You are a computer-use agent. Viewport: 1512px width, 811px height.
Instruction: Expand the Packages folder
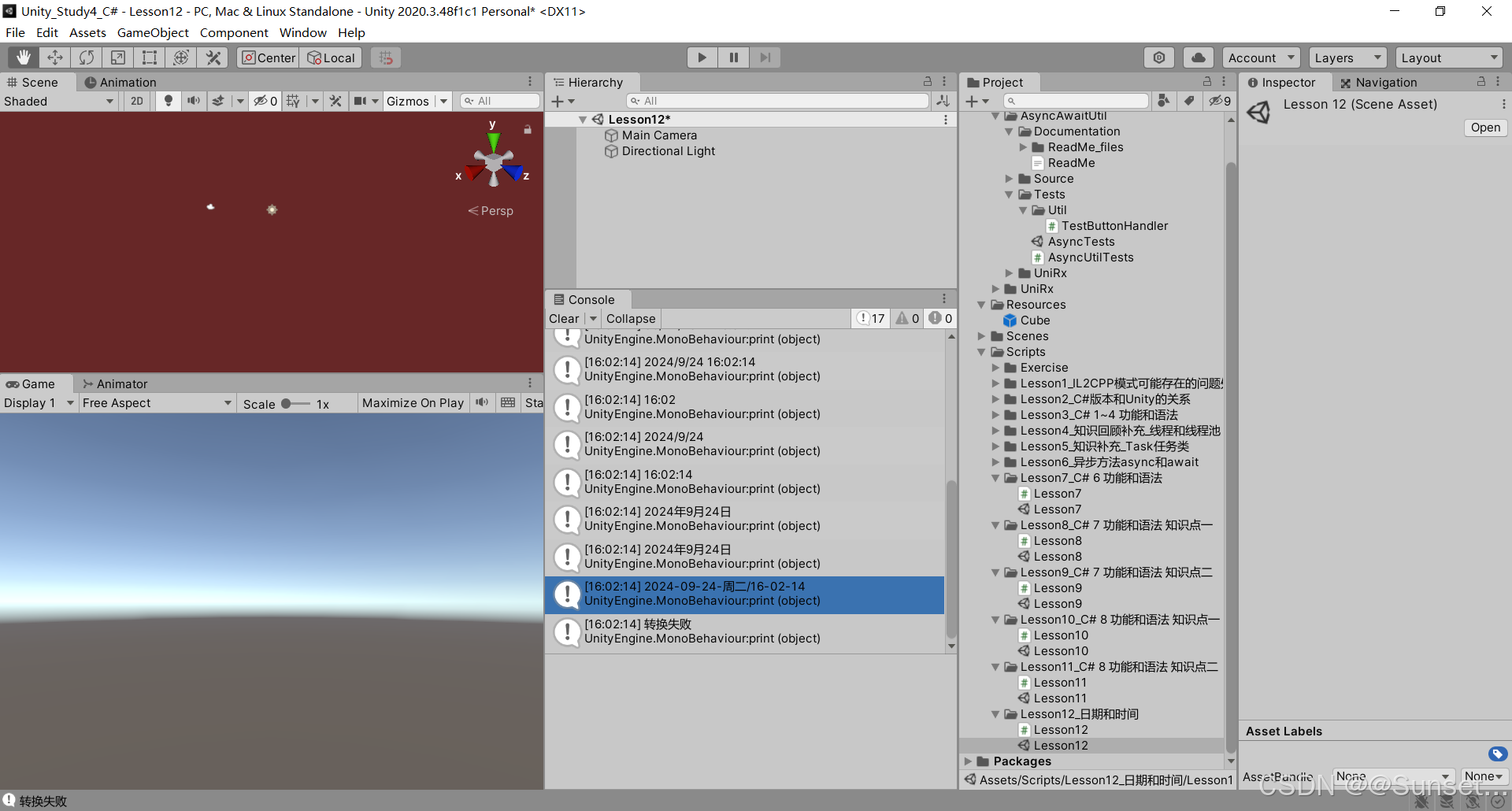coord(968,761)
